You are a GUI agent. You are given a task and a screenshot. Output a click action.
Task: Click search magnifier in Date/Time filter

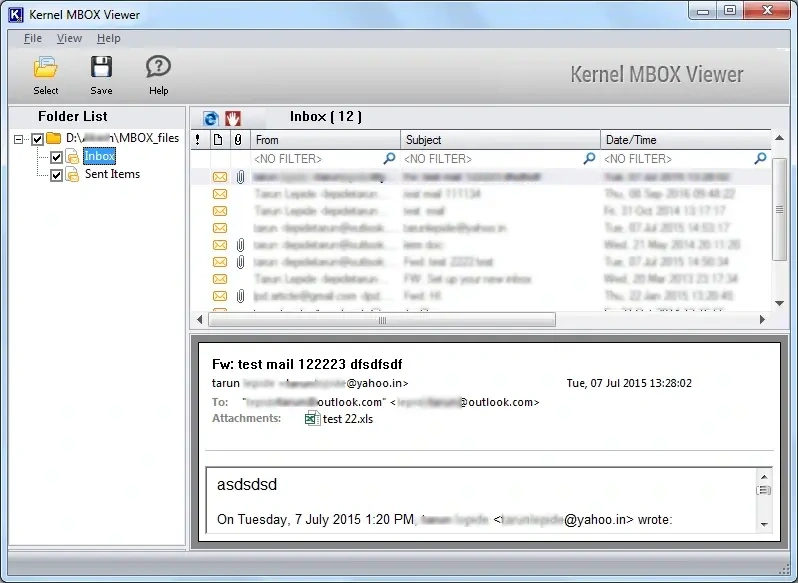tap(760, 158)
